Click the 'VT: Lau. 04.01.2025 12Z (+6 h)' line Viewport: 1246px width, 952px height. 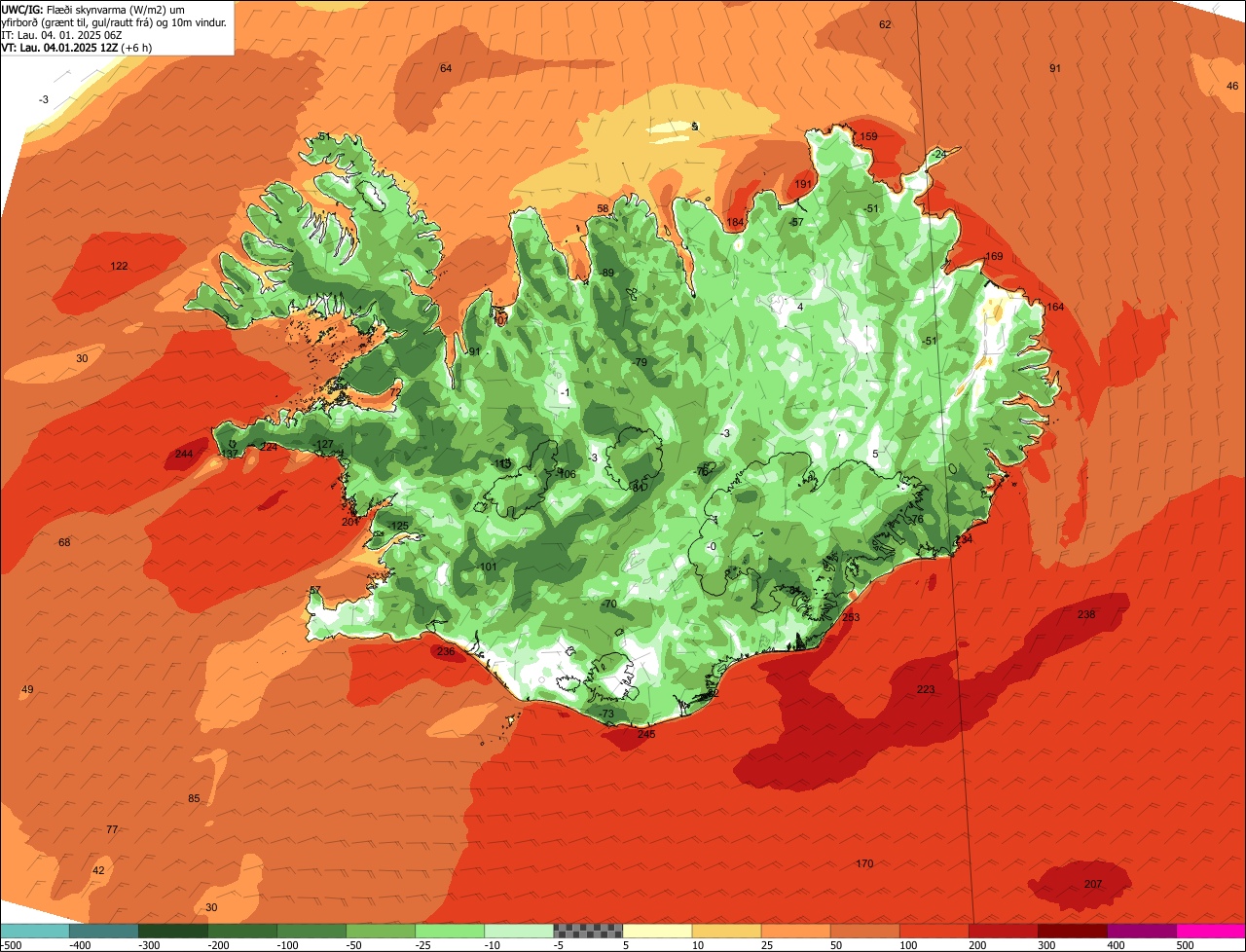(76, 47)
